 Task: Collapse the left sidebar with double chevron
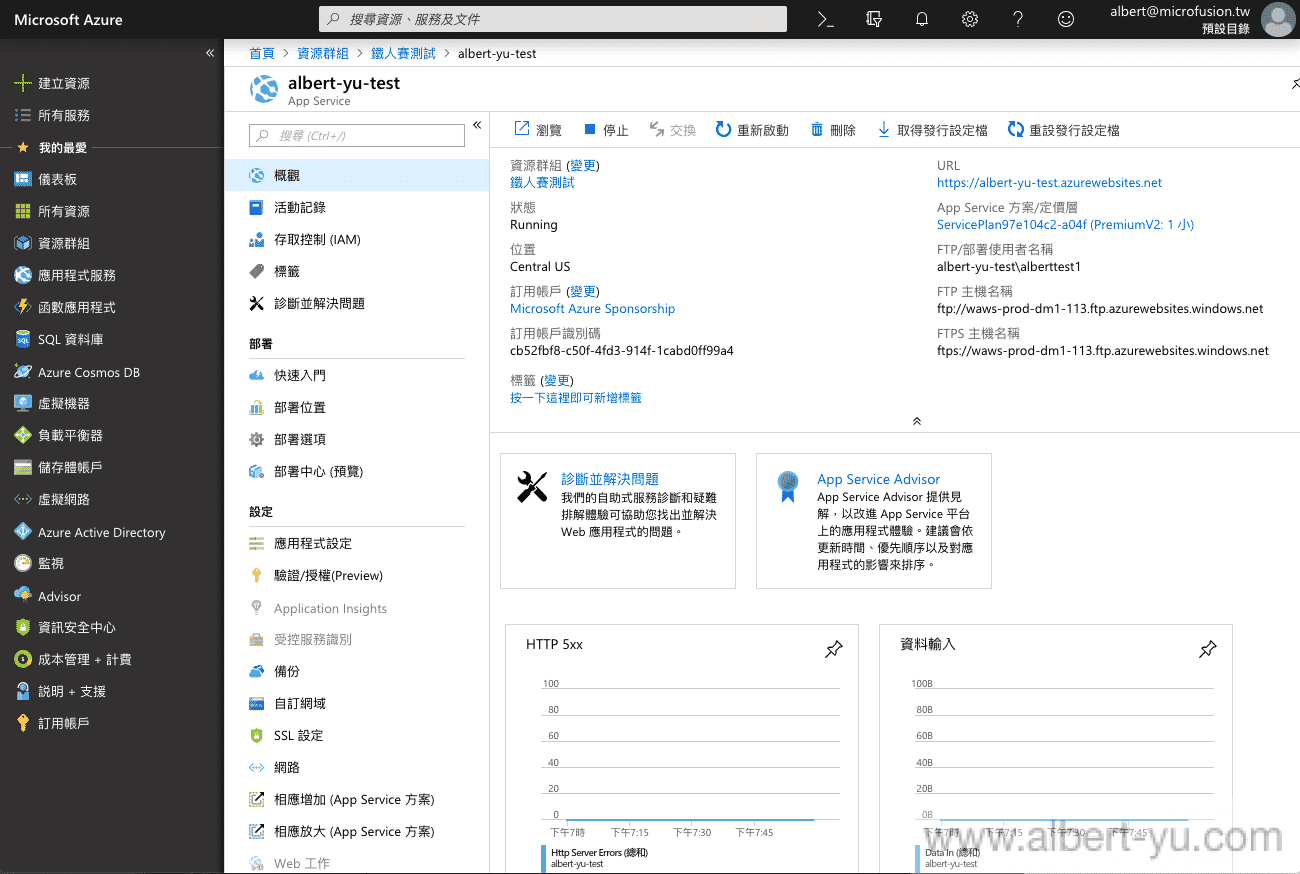pos(210,53)
